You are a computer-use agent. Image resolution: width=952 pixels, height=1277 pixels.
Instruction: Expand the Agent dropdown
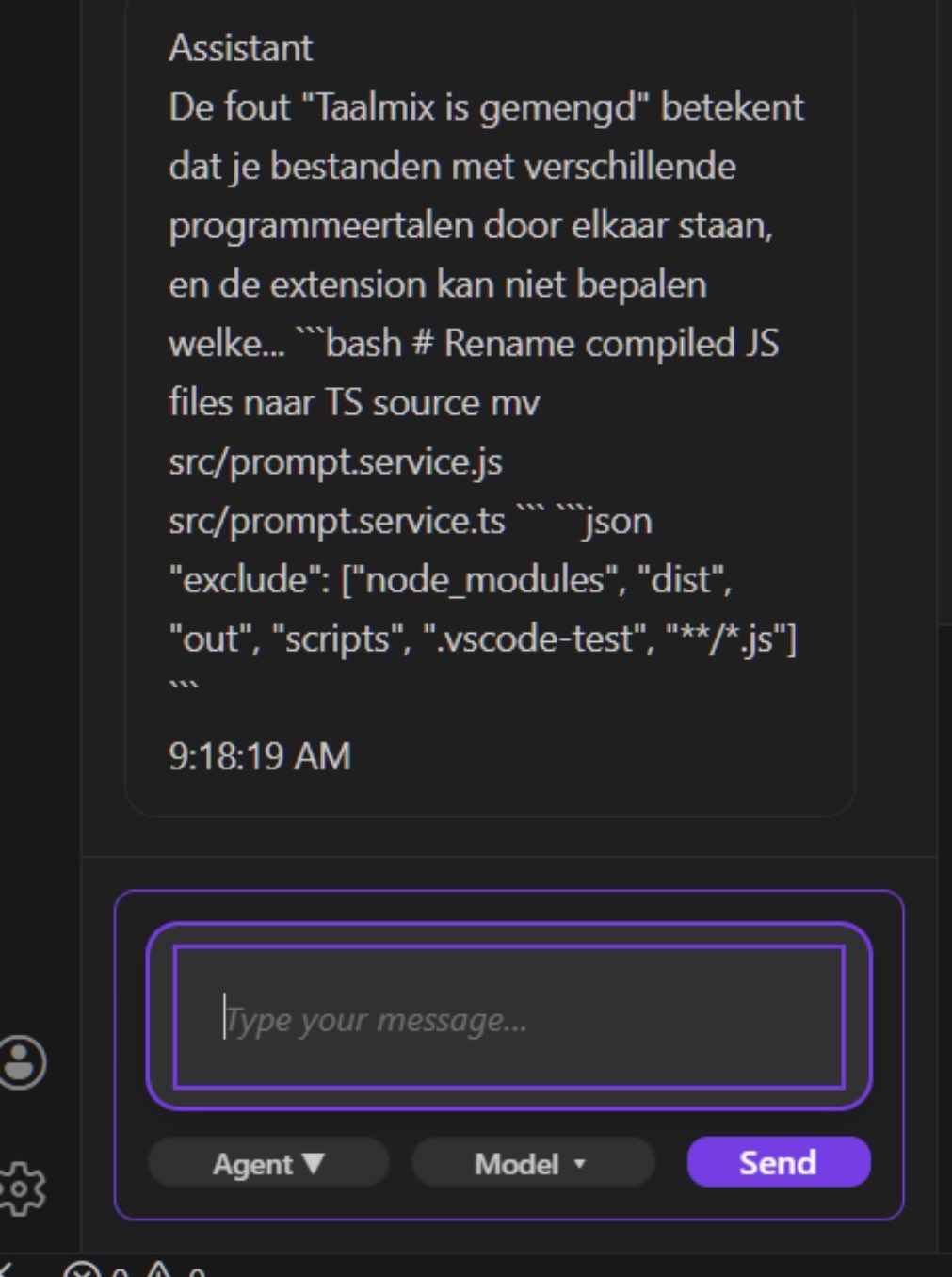(x=268, y=1164)
